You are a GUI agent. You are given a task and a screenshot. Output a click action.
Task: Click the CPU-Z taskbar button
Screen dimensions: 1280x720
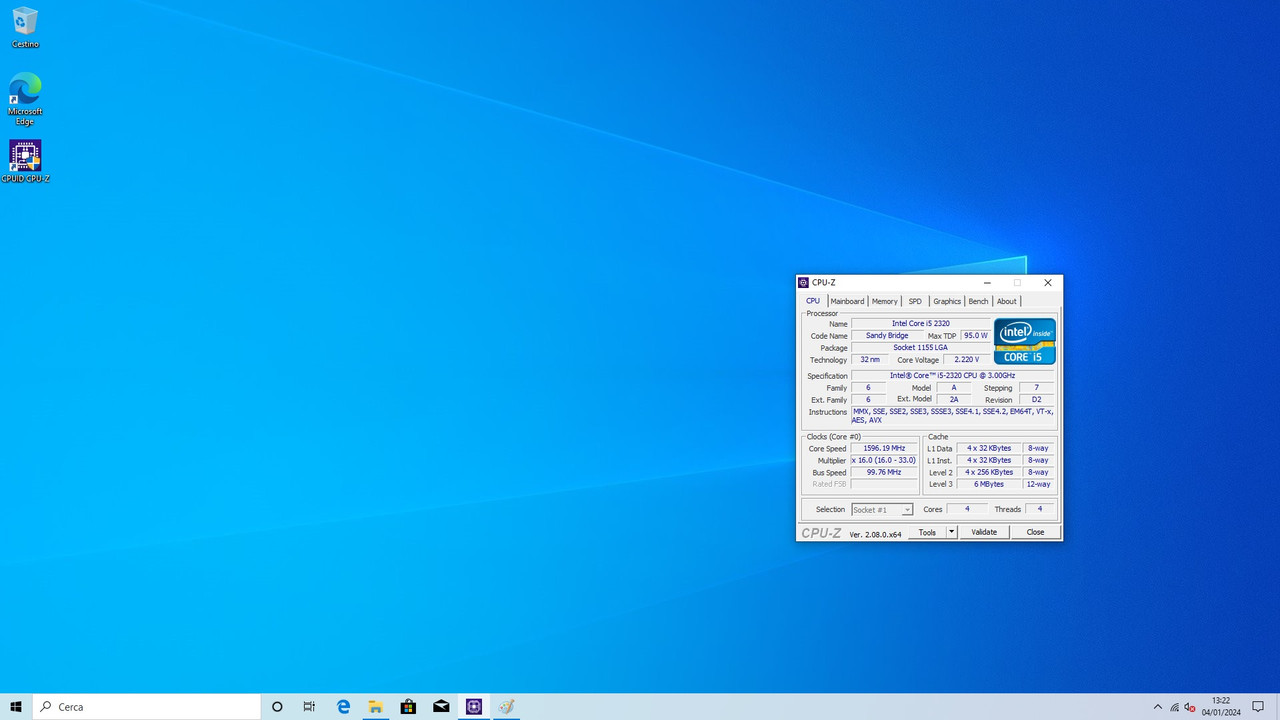[474, 706]
